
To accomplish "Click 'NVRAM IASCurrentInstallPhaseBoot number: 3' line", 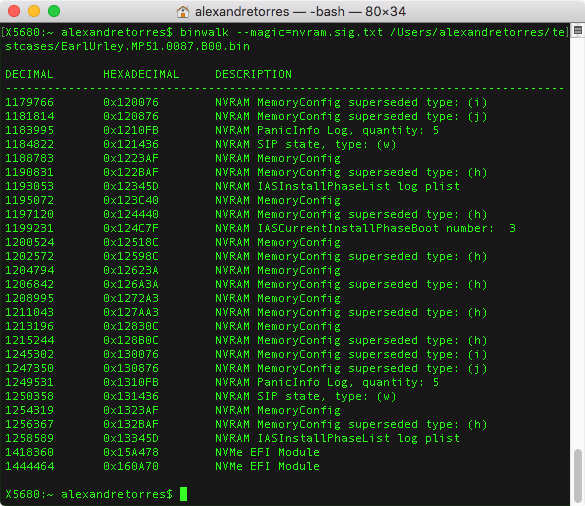I will (x=365, y=228).
